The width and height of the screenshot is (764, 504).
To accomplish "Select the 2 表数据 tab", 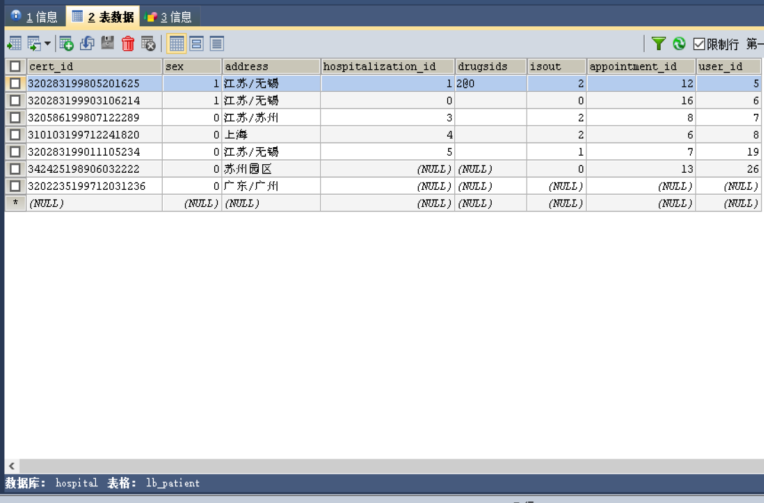I will [103, 17].
